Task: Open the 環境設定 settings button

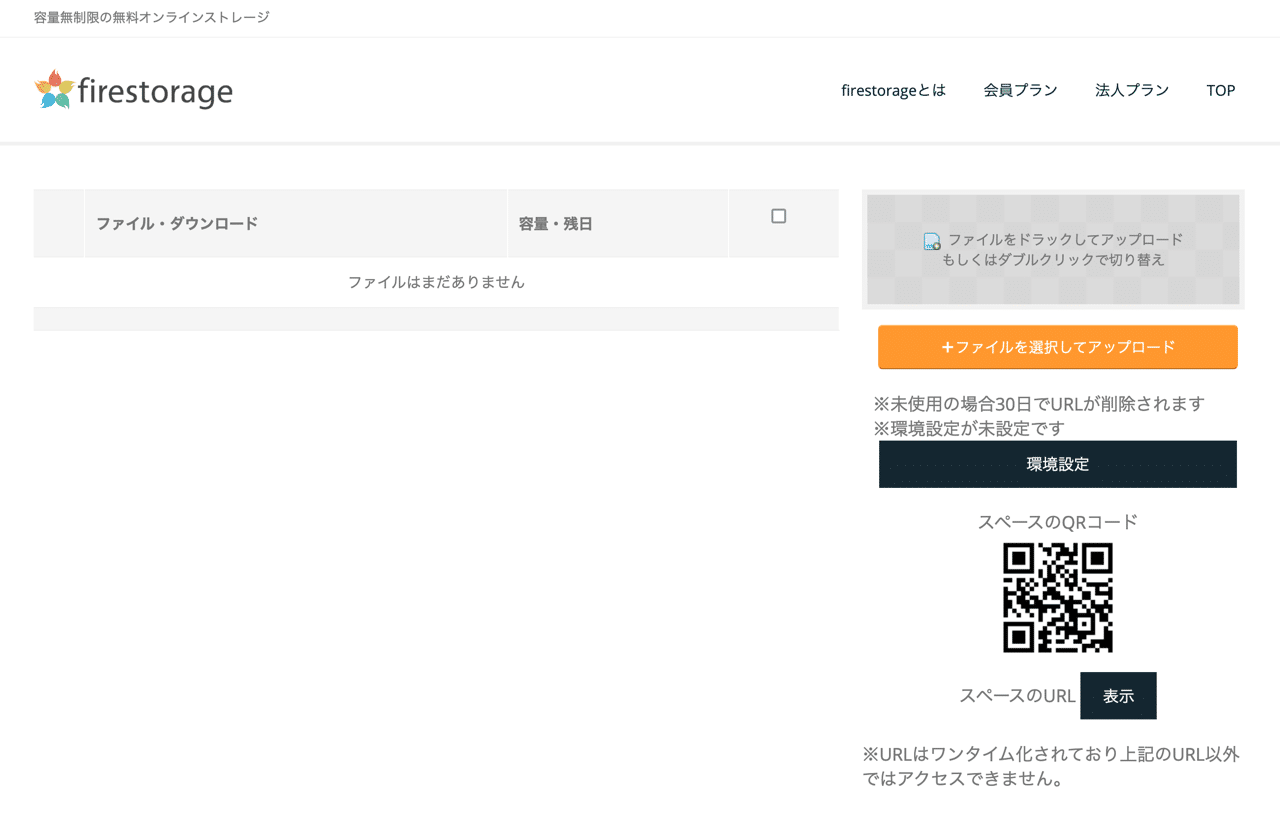Action: [x=1057, y=464]
